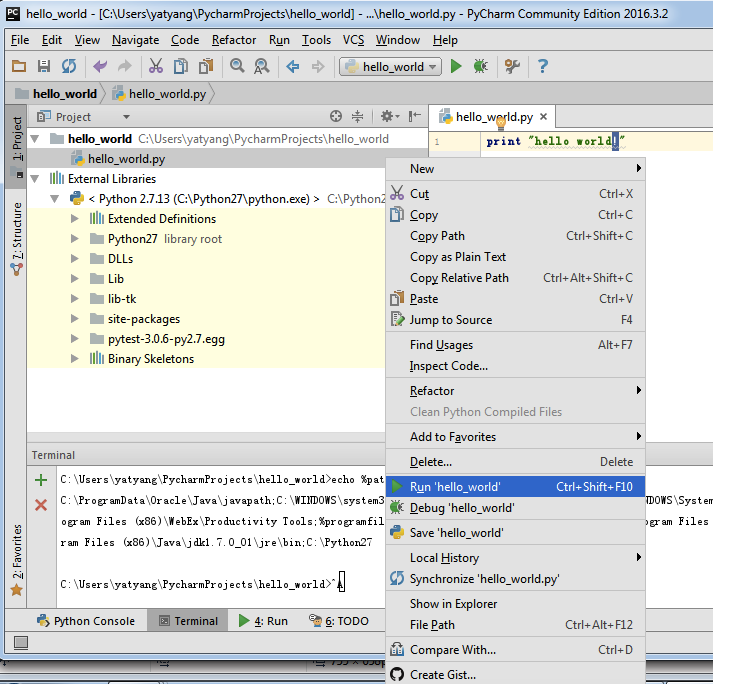Switch to Terminal tool tab
Viewport: 755px width, 684px height.
point(189,621)
